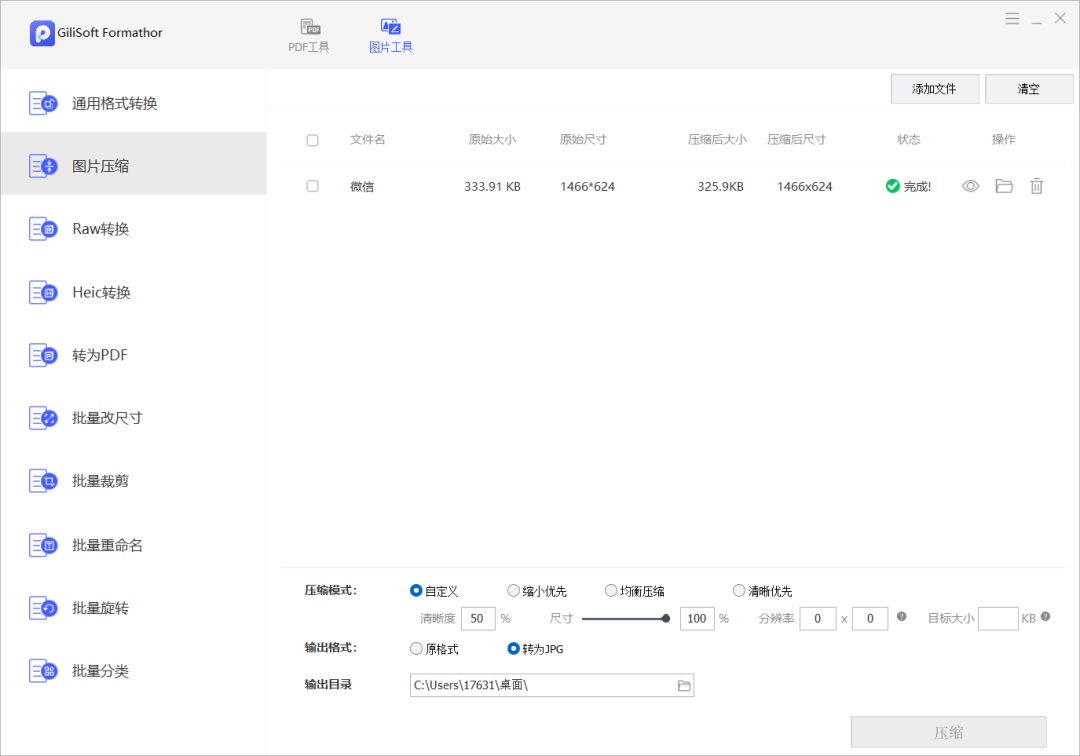Click the 清晰度 percentage input field

click(x=477, y=619)
